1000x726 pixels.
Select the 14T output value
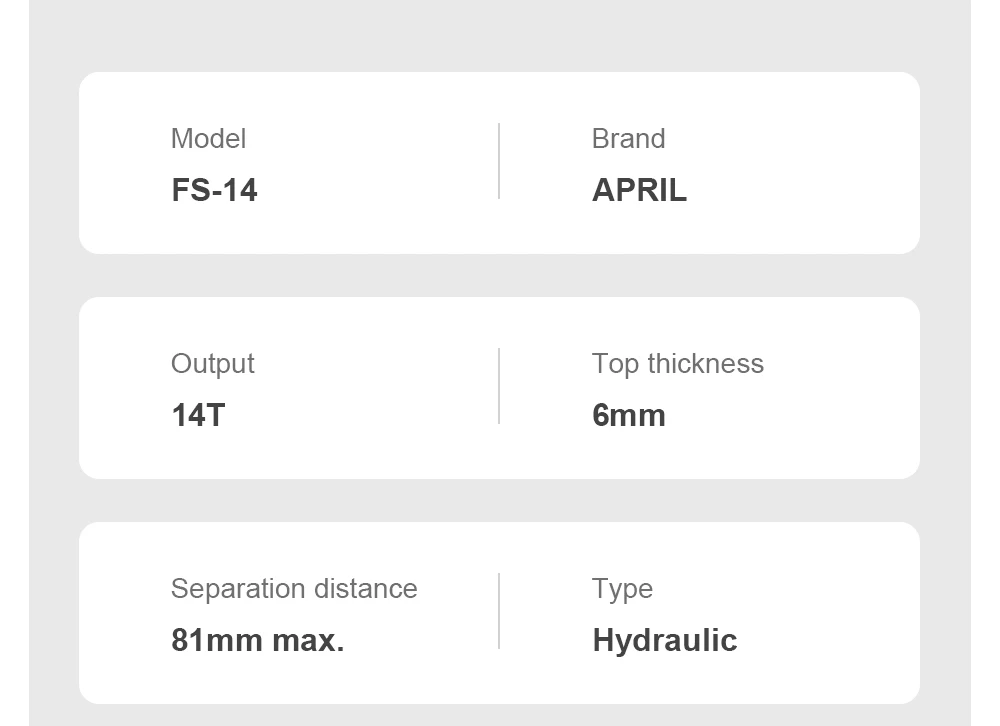[x=198, y=415]
